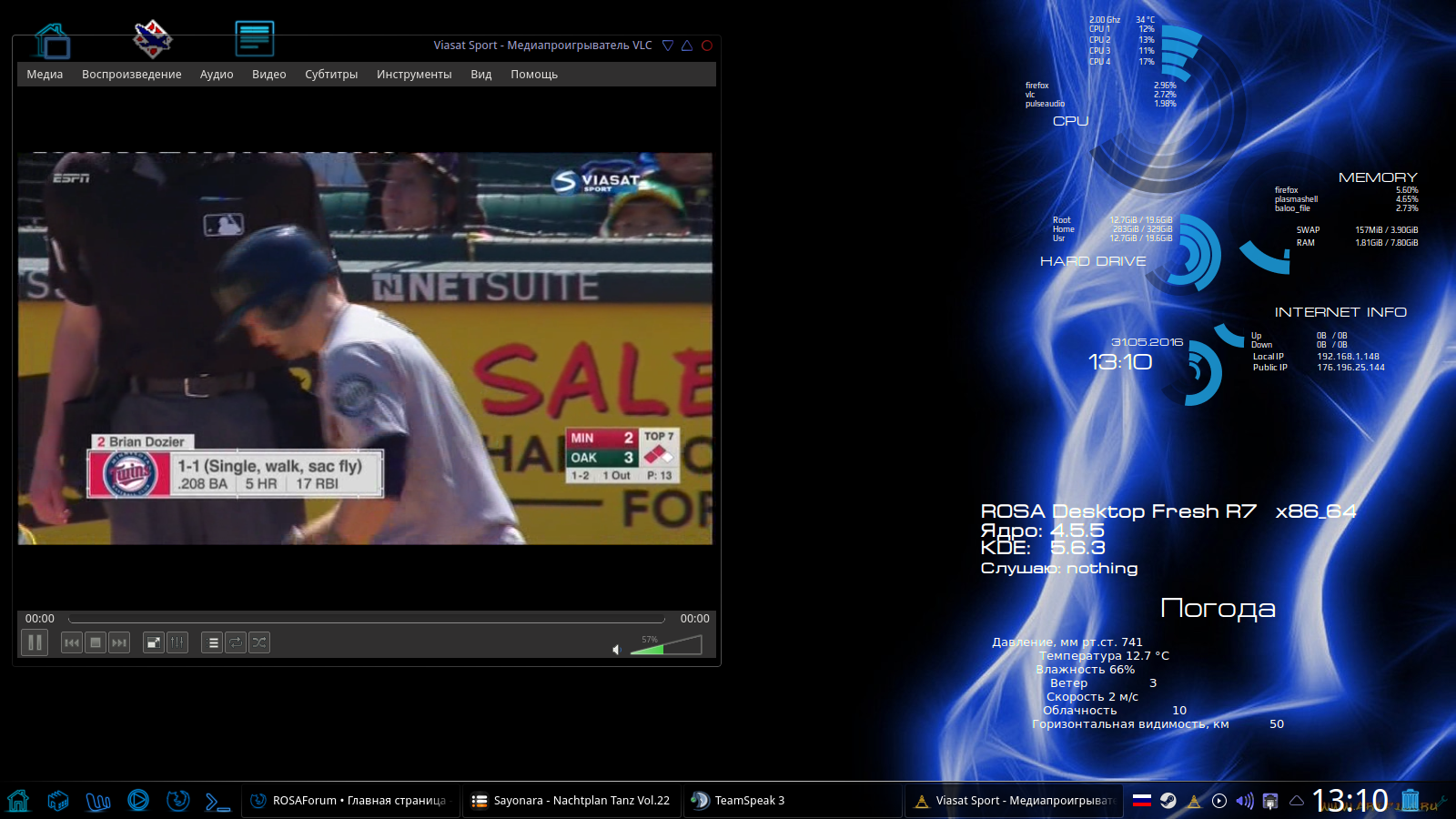Minimize the VLC window
The height and width of the screenshot is (819, 1456).
click(668, 45)
